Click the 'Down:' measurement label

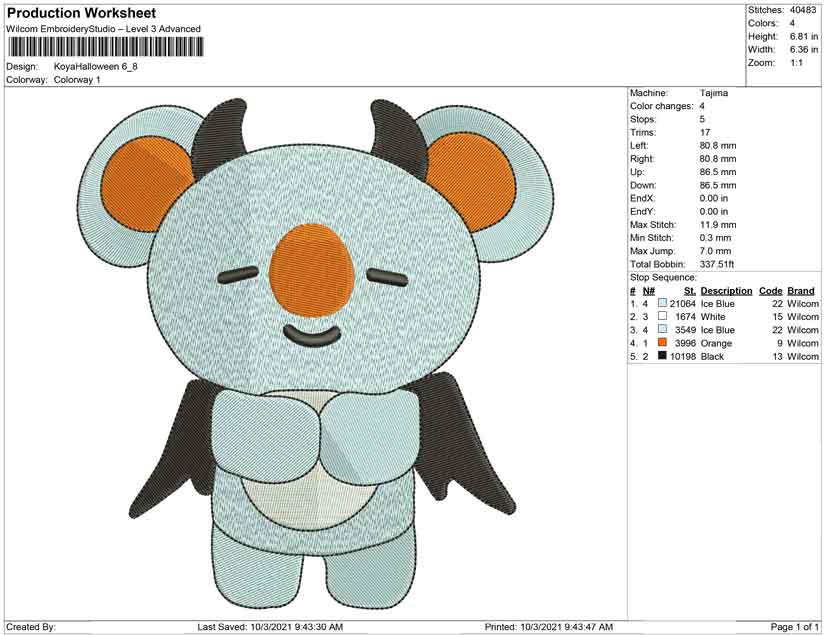(643, 185)
